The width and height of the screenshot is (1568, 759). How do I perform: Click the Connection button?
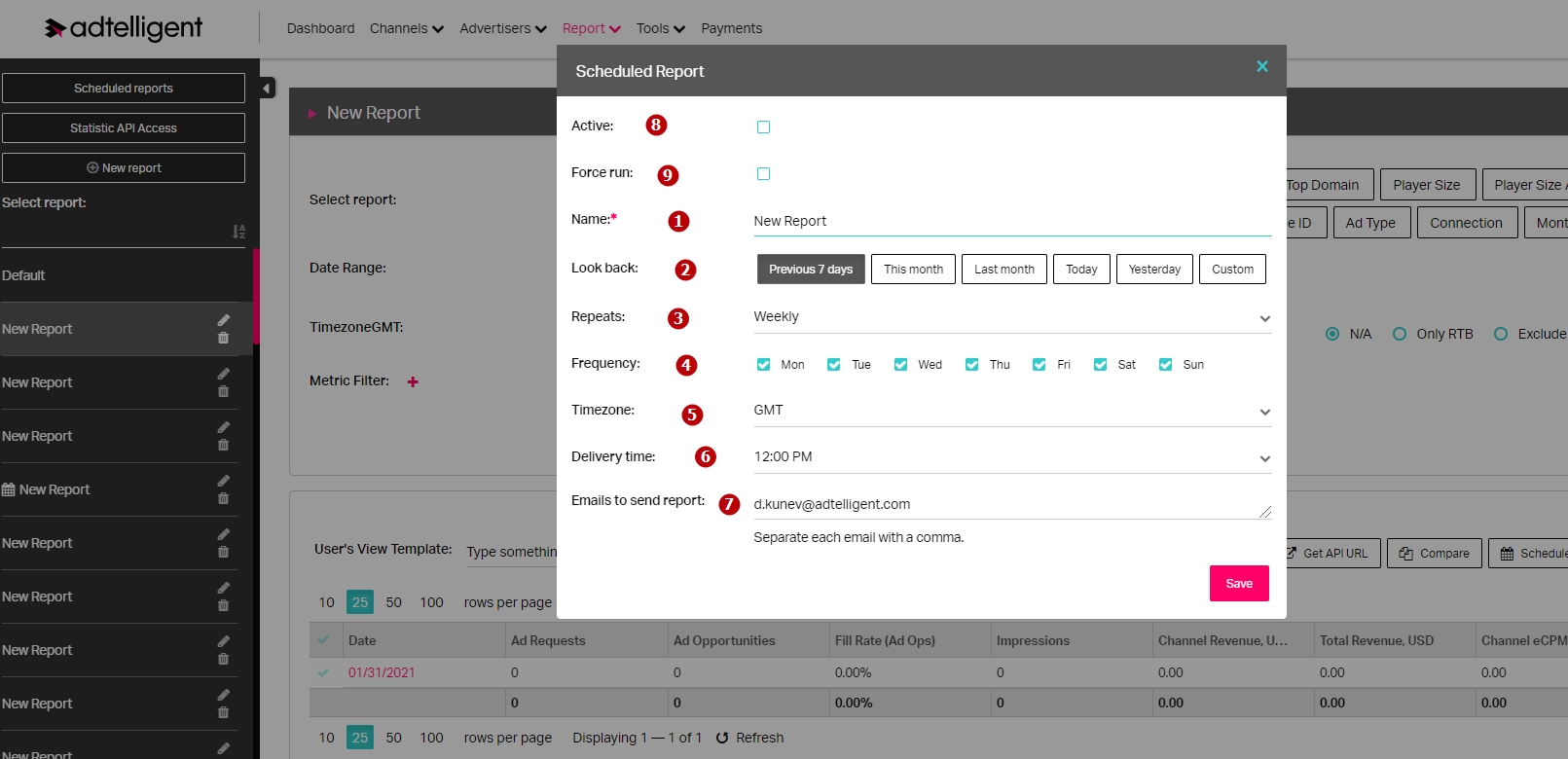click(1466, 223)
